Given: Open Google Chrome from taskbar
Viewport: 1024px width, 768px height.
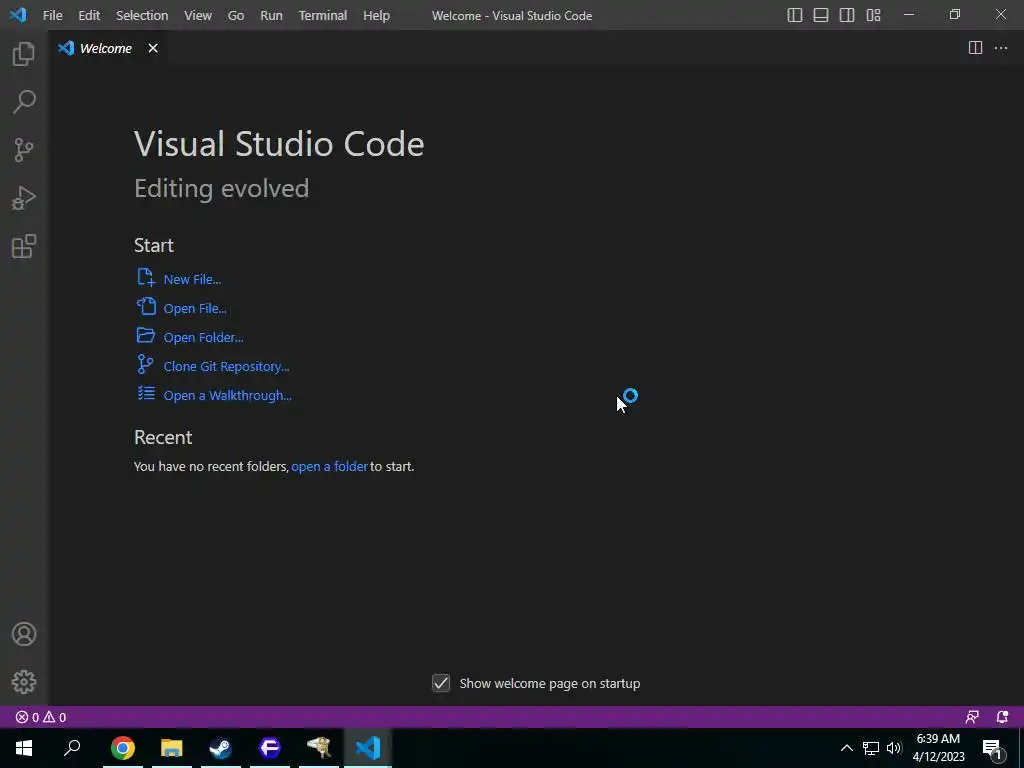Looking at the screenshot, I should (x=123, y=748).
